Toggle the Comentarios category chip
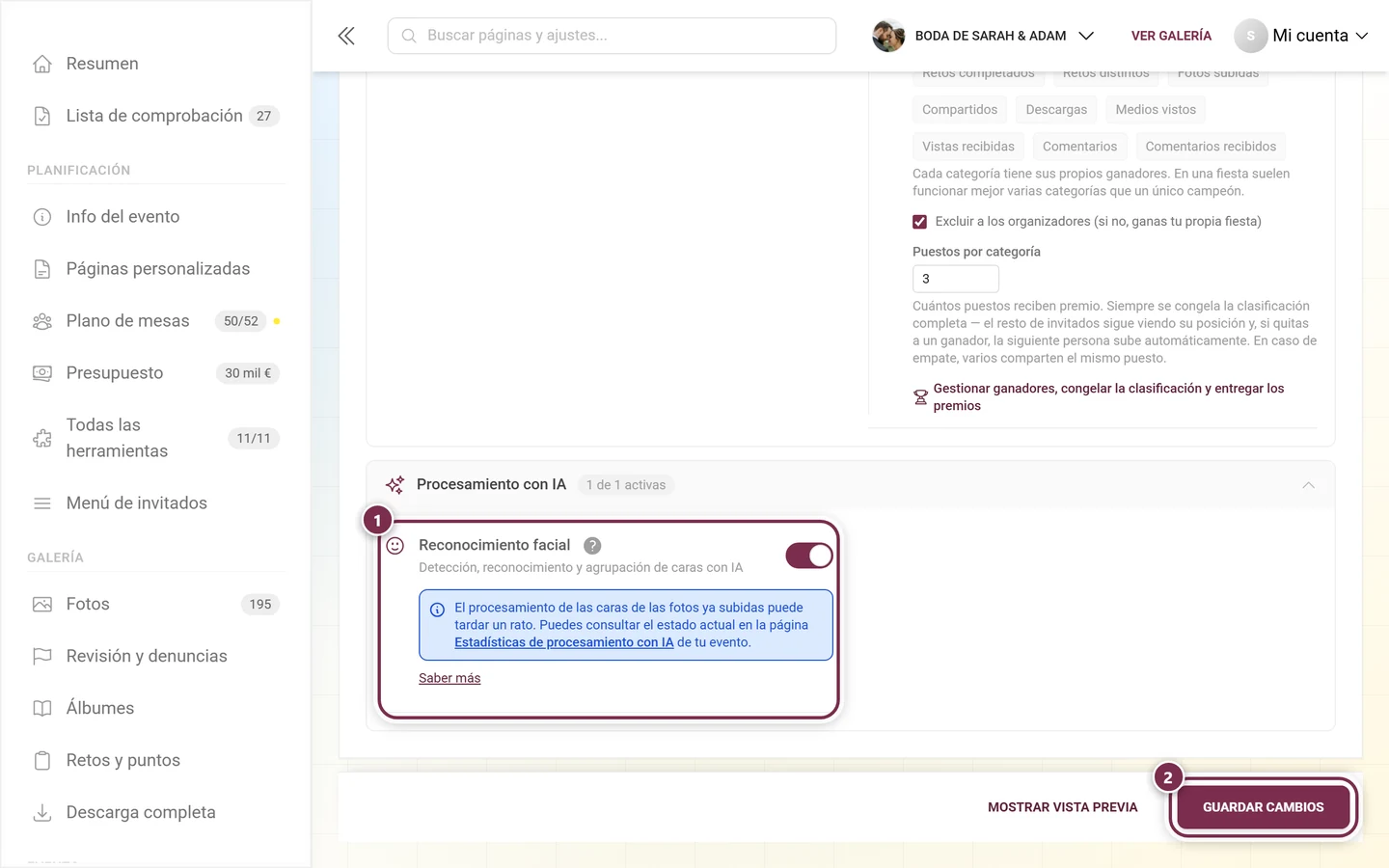The image size is (1389, 868). coord(1079,147)
